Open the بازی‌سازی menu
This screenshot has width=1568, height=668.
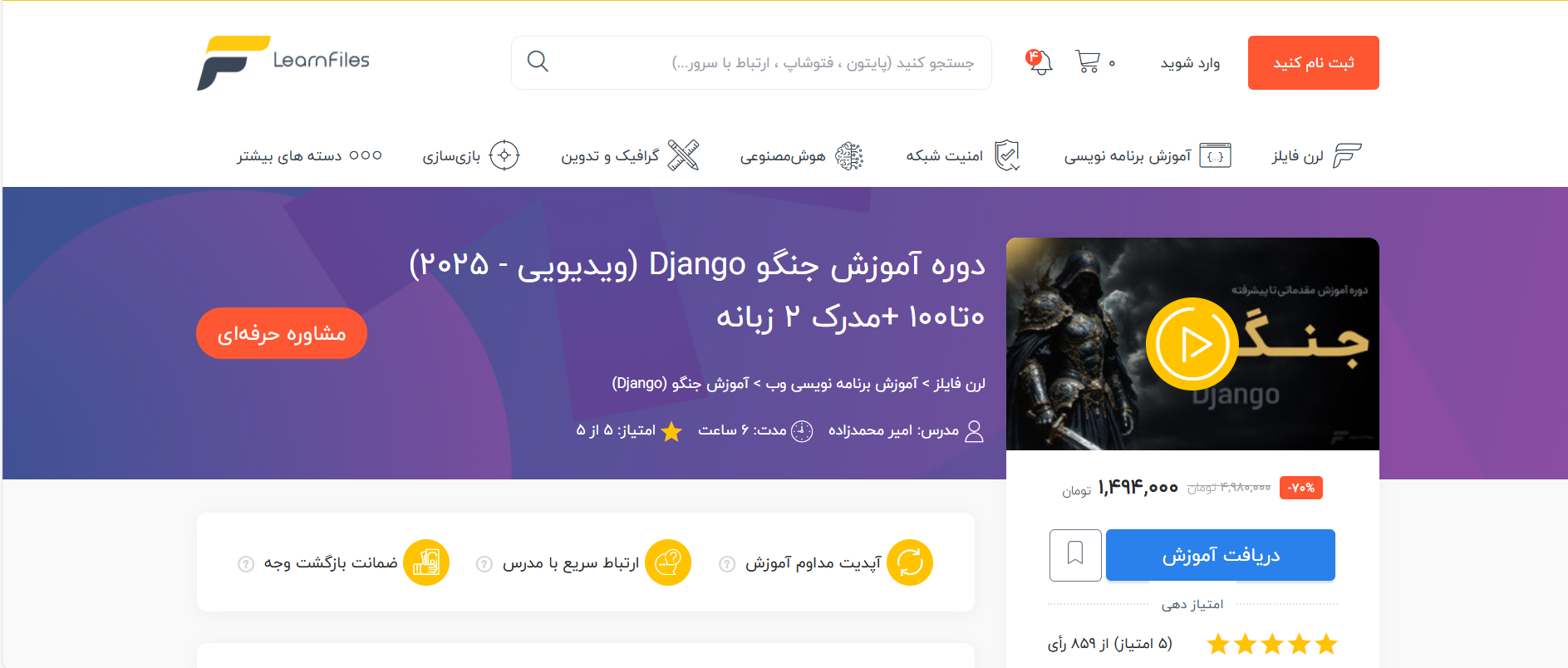[x=451, y=156]
